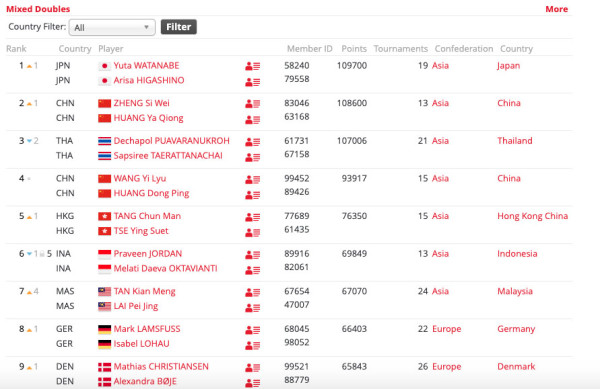Viewport: 600px width, 389px height.
Task: Open profile card icon for Alexandra BØJE
Action: coord(253,382)
